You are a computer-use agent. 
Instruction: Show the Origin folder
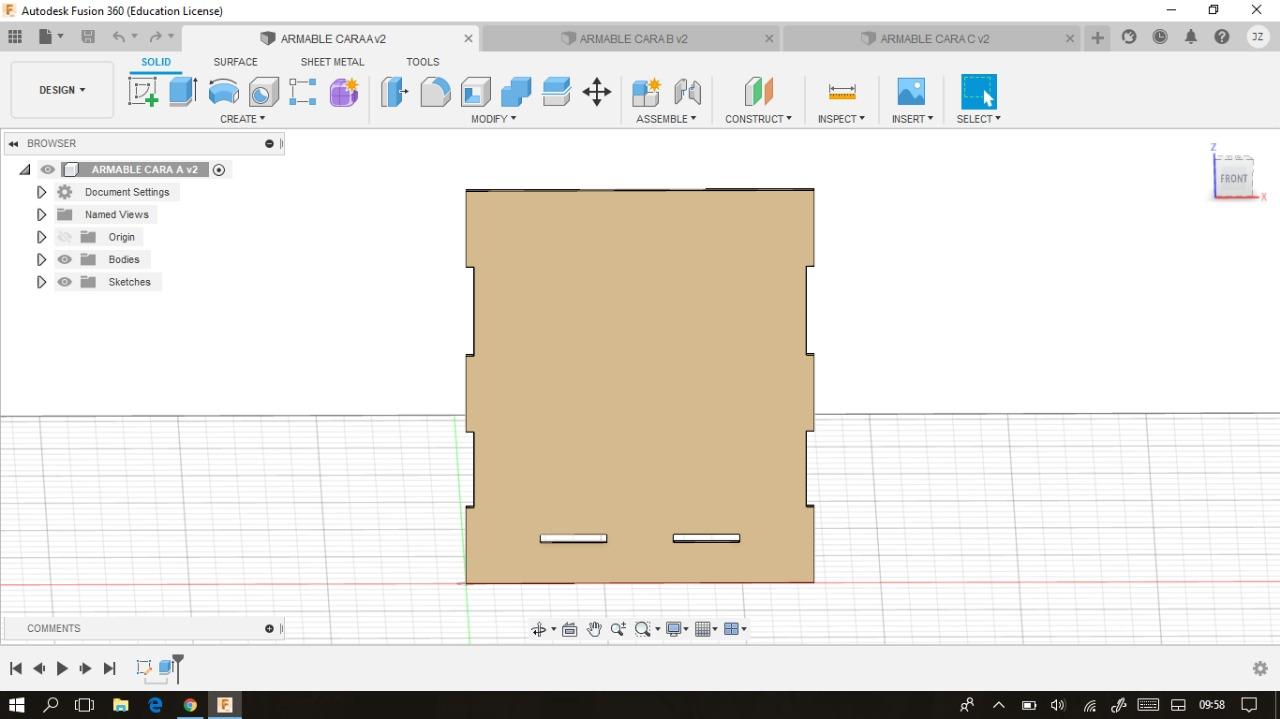tap(65, 237)
